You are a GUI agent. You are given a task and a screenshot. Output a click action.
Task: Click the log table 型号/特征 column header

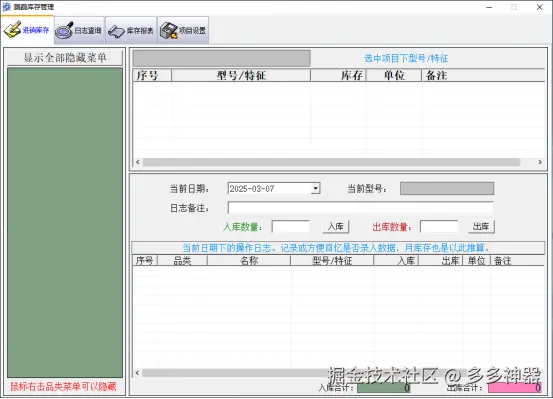(332, 261)
